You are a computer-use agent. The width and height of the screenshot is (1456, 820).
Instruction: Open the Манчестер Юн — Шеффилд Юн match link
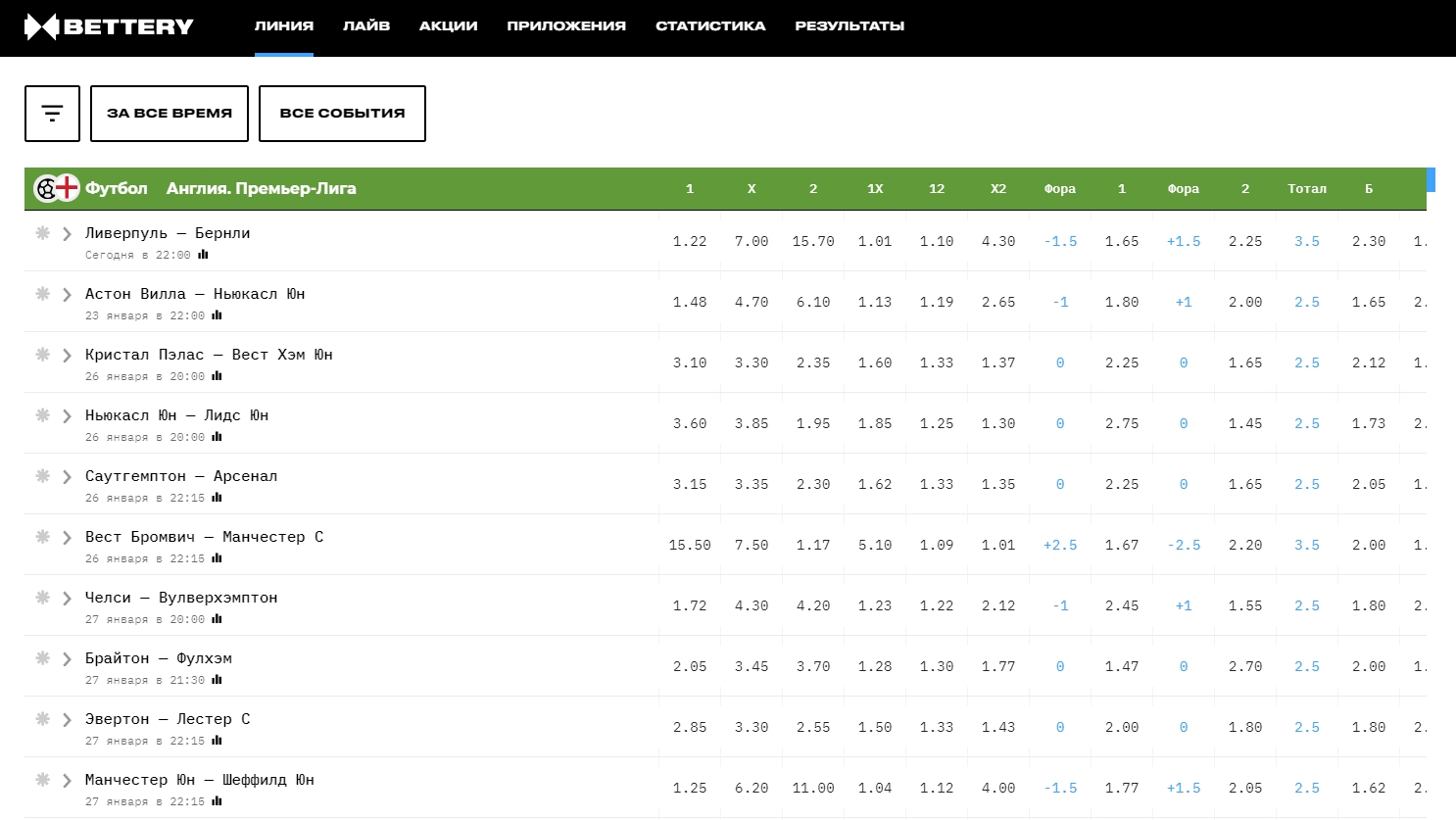click(x=200, y=780)
